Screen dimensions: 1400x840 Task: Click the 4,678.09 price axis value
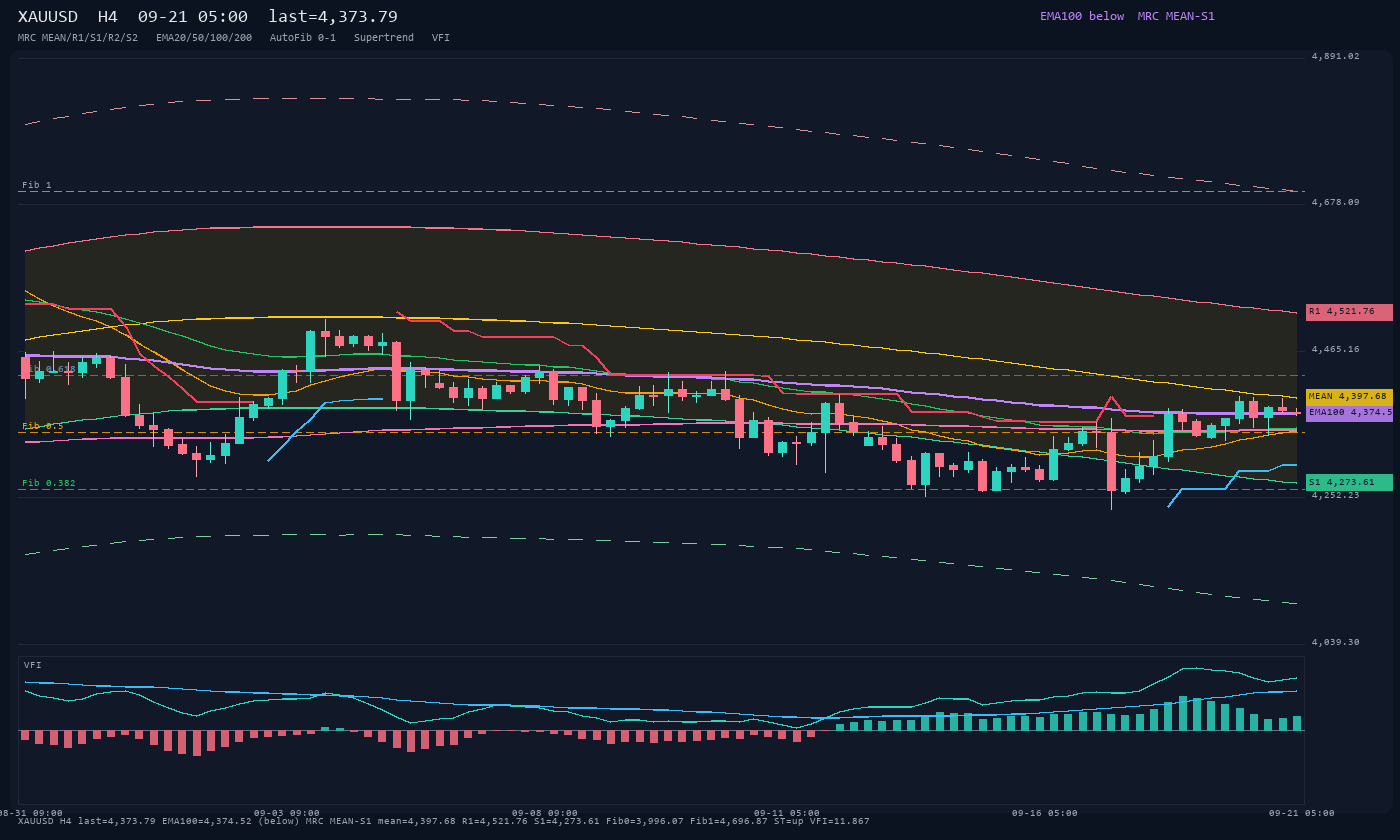pyautogui.click(x=1336, y=202)
